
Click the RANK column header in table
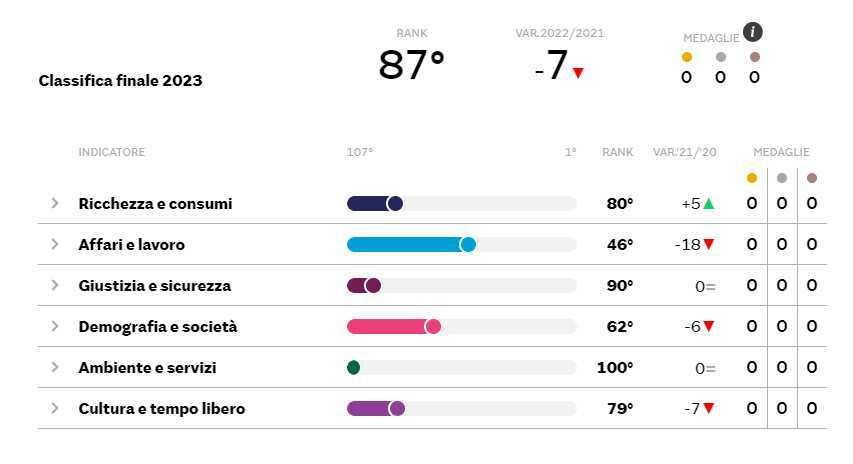pyautogui.click(x=617, y=152)
